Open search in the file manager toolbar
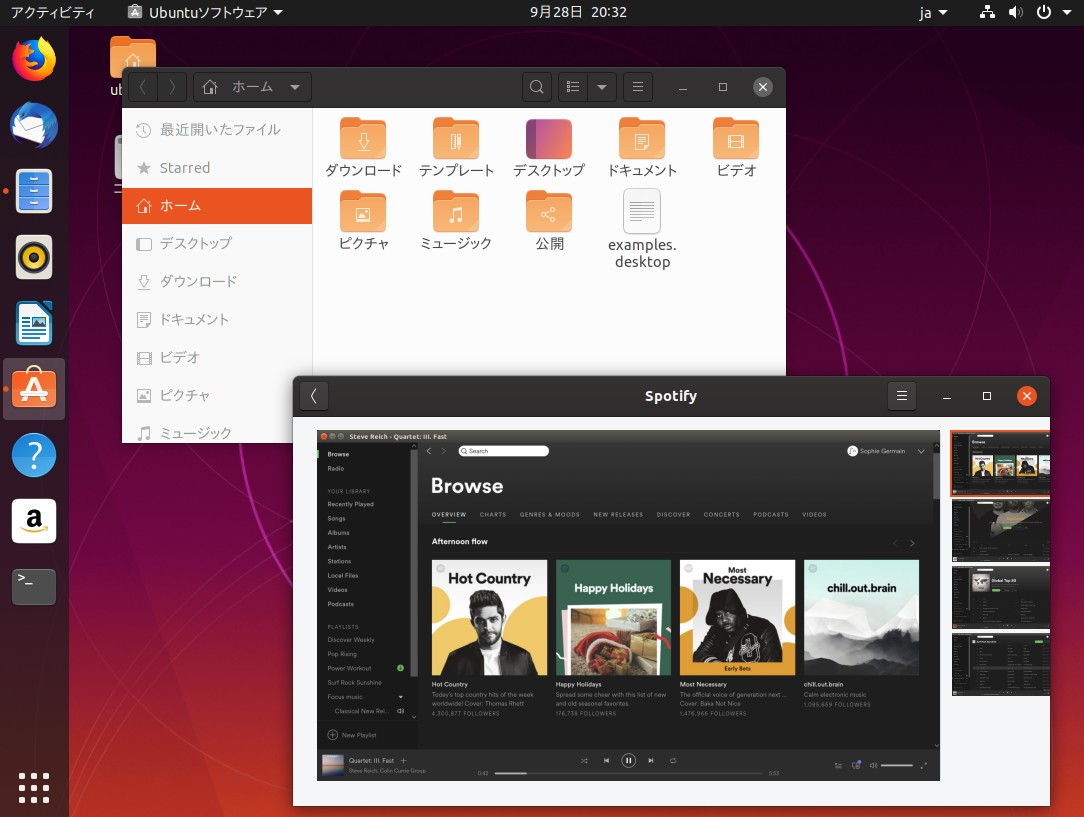This screenshot has height=817, width=1084. (537, 87)
